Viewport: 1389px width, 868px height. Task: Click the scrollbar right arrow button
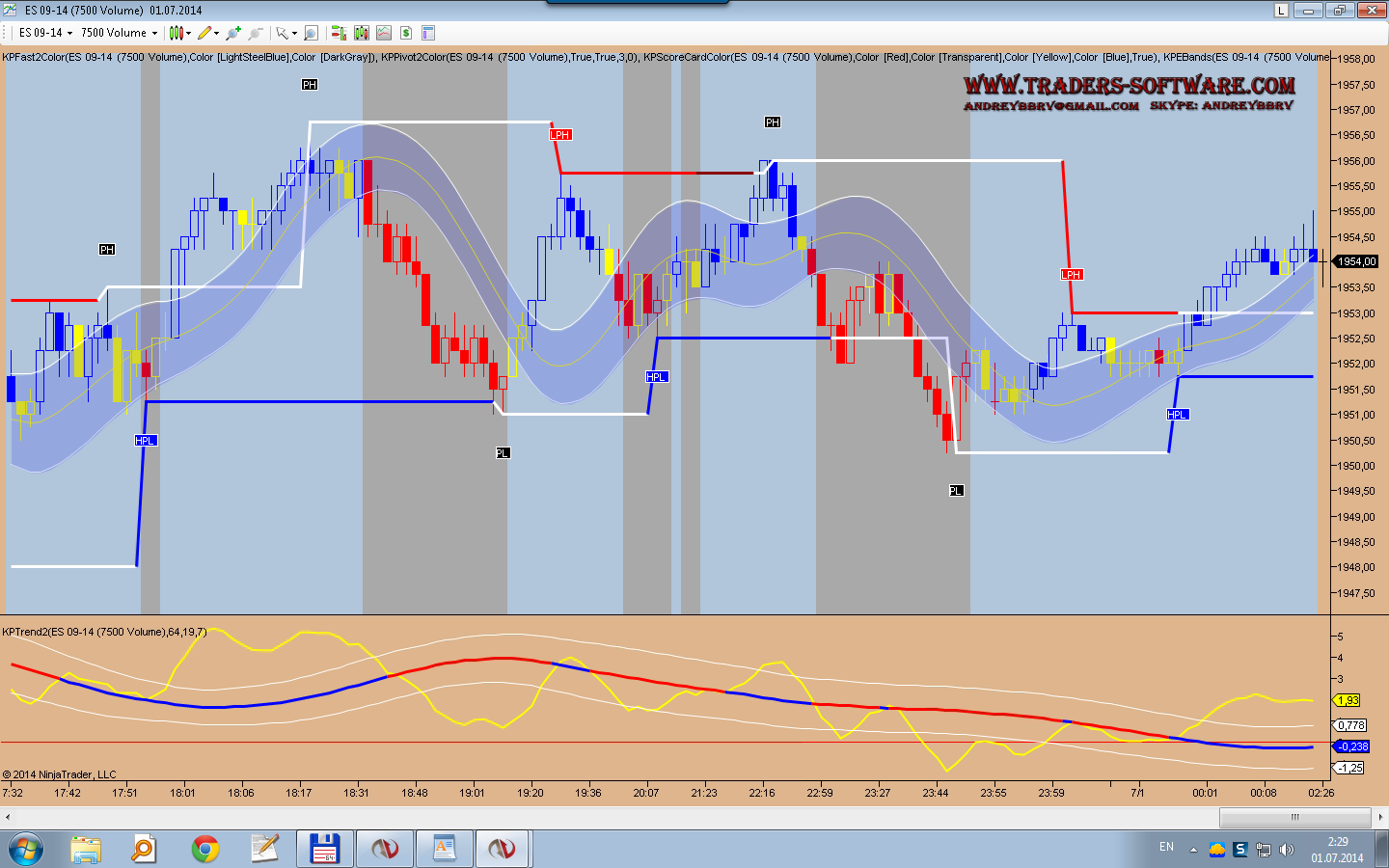click(1380, 817)
